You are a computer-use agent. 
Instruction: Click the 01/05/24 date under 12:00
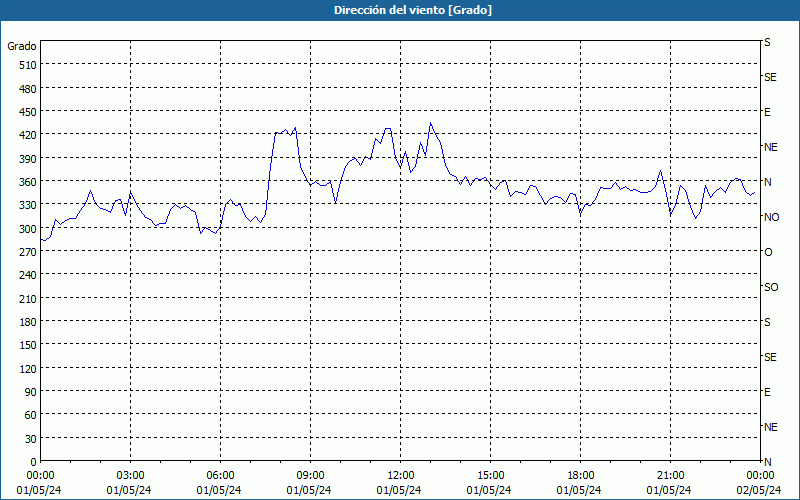coord(399,490)
